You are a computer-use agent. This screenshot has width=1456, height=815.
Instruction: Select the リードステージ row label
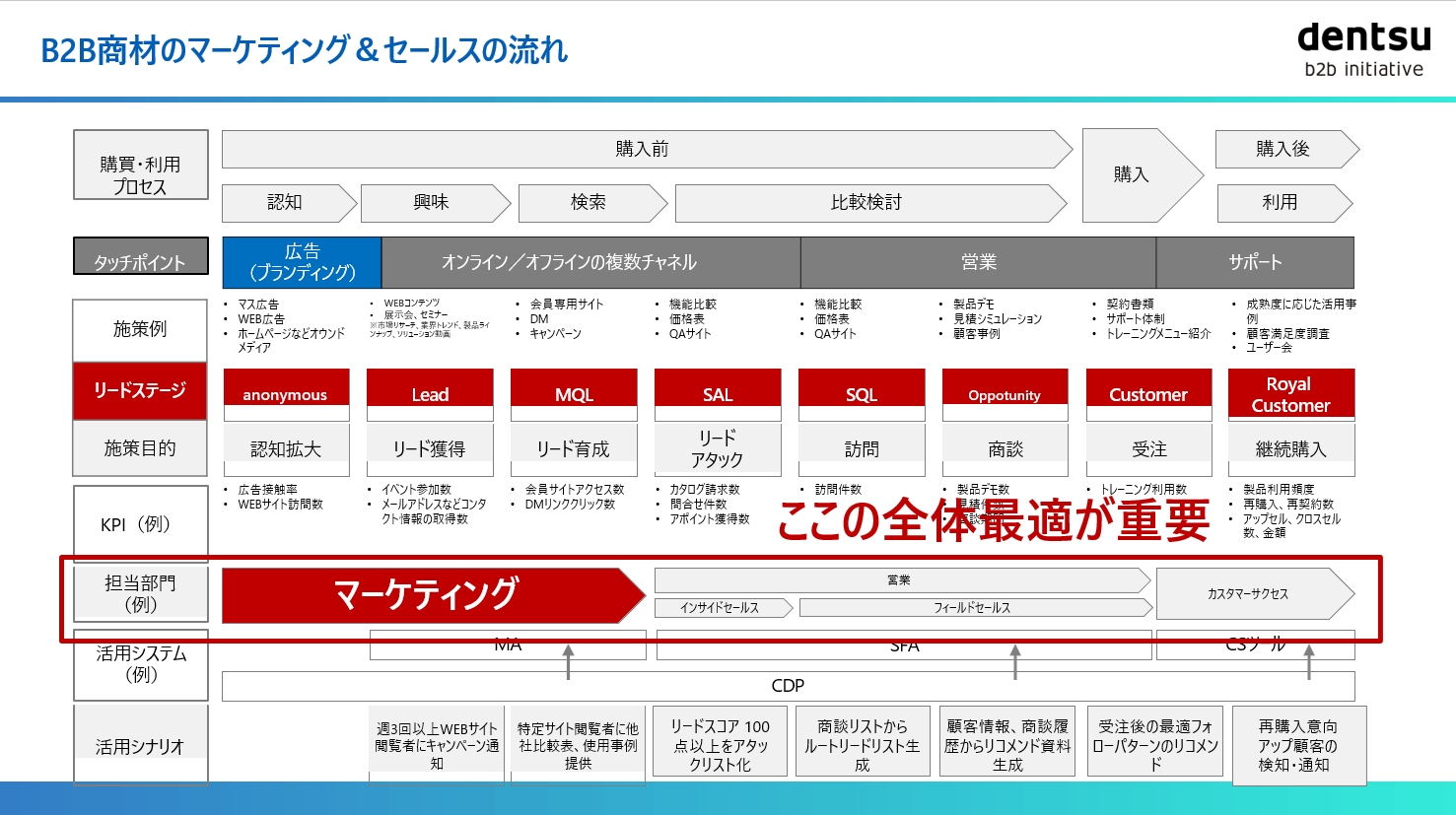(x=140, y=390)
